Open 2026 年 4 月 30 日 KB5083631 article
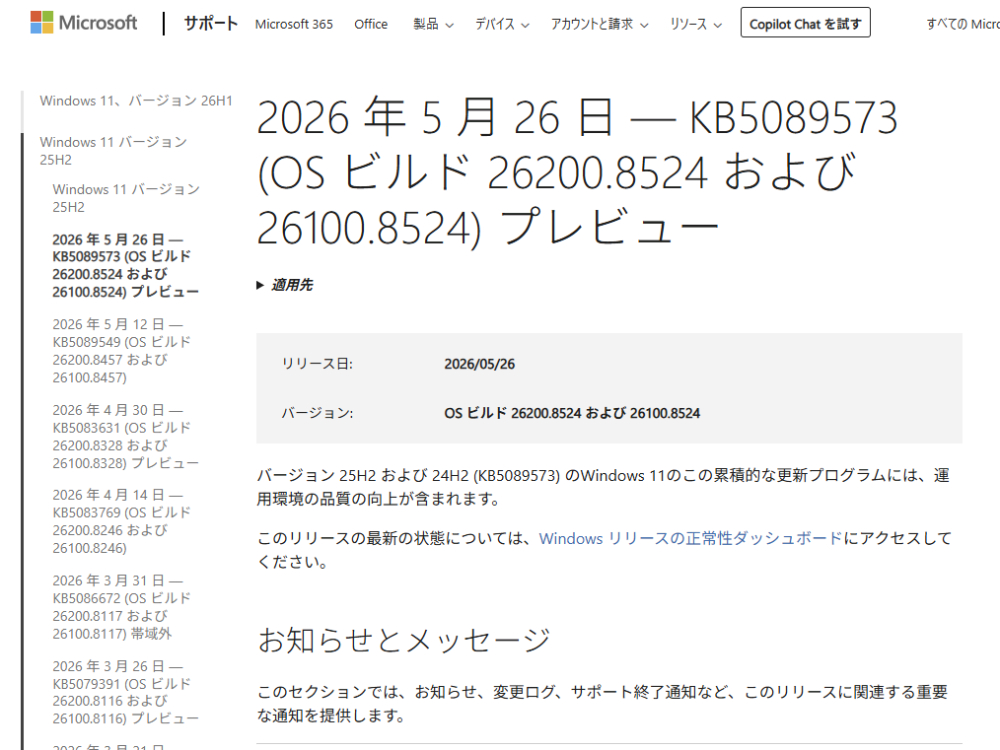The height and width of the screenshot is (750, 1000). (126, 436)
